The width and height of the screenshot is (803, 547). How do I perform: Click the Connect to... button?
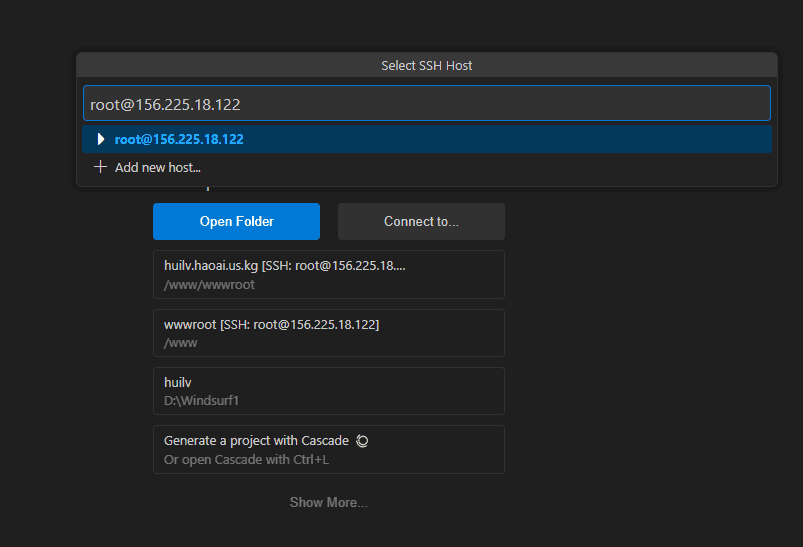pyautogui.click(x=421, y=221)
